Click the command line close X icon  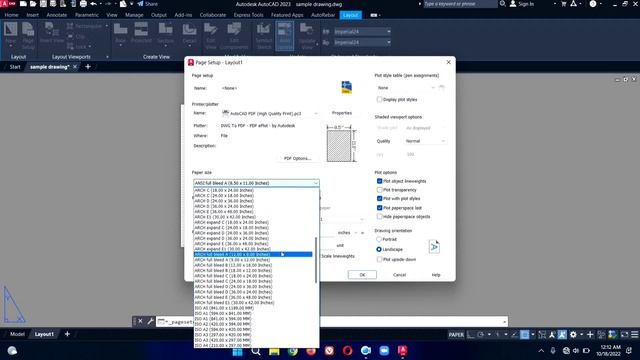coord(140,321)
